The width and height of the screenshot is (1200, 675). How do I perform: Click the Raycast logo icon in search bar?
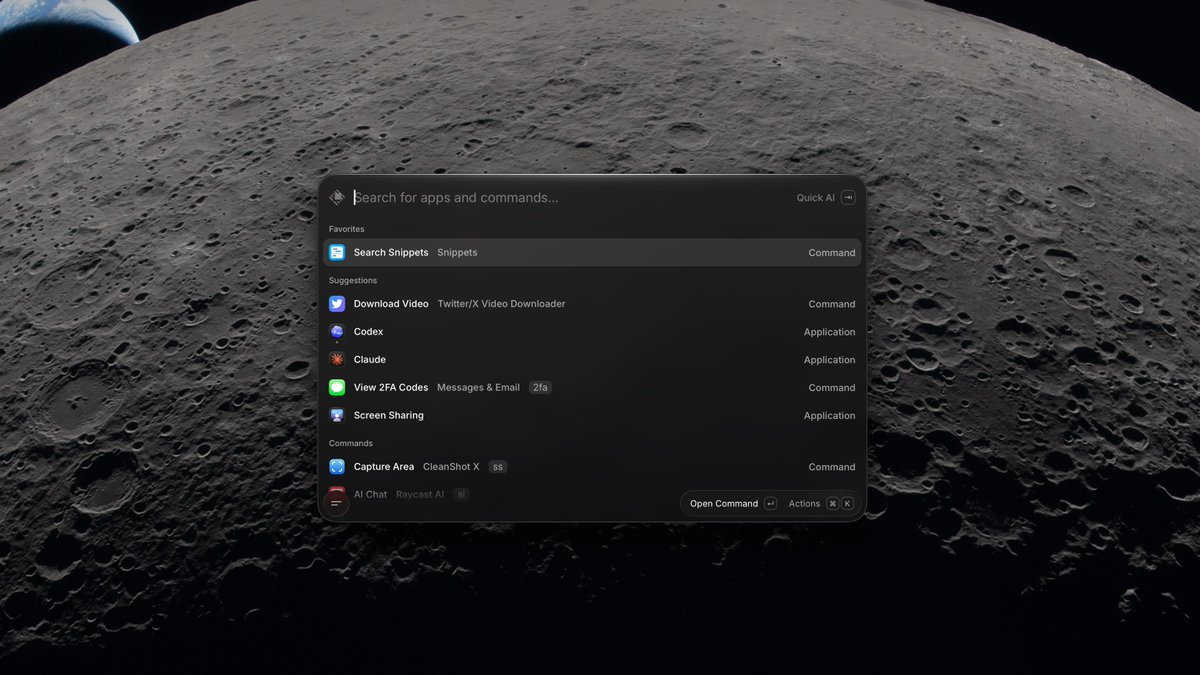pos(337,198)
